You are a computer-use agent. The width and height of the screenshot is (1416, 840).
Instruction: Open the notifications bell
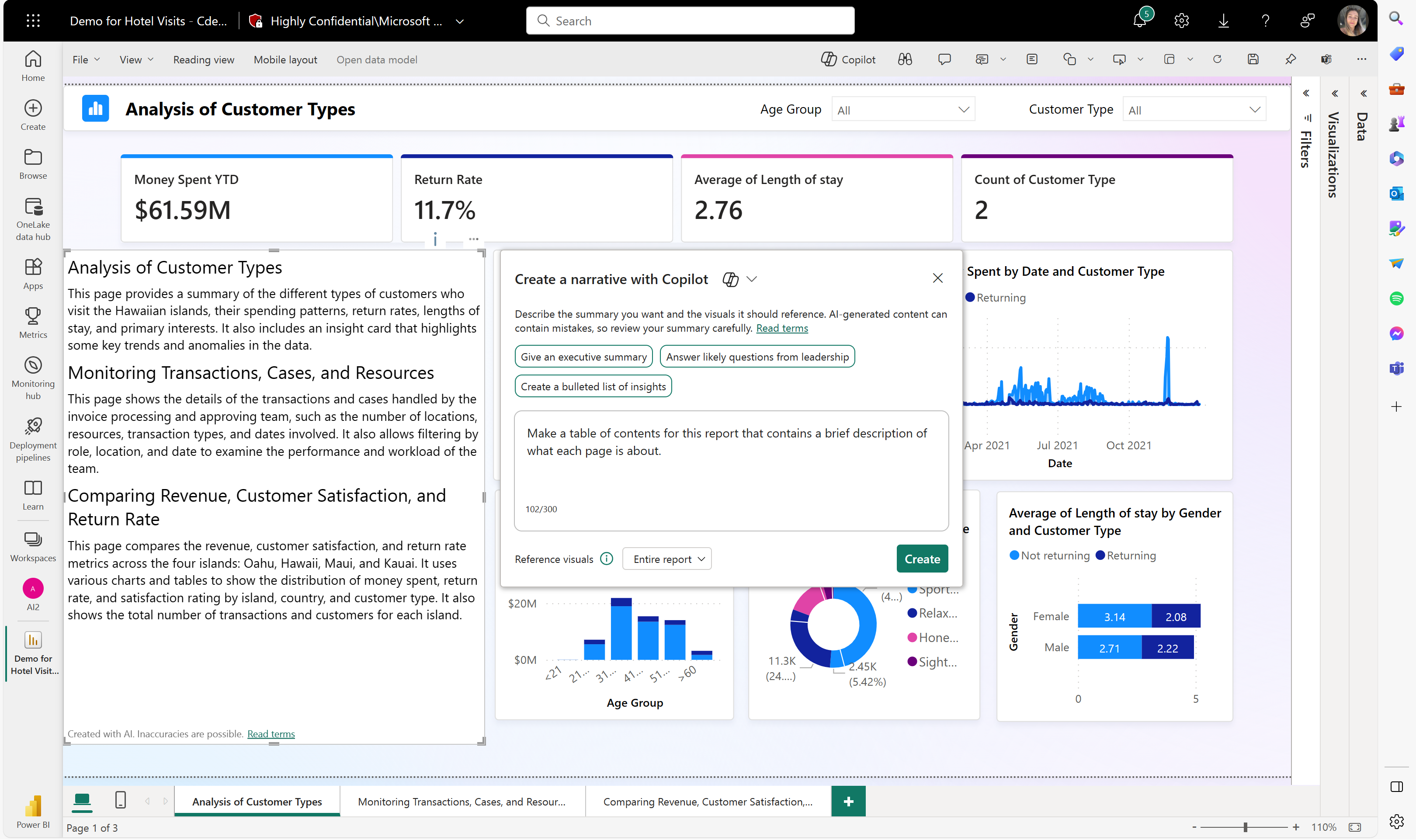click(x=1139, y=21)
